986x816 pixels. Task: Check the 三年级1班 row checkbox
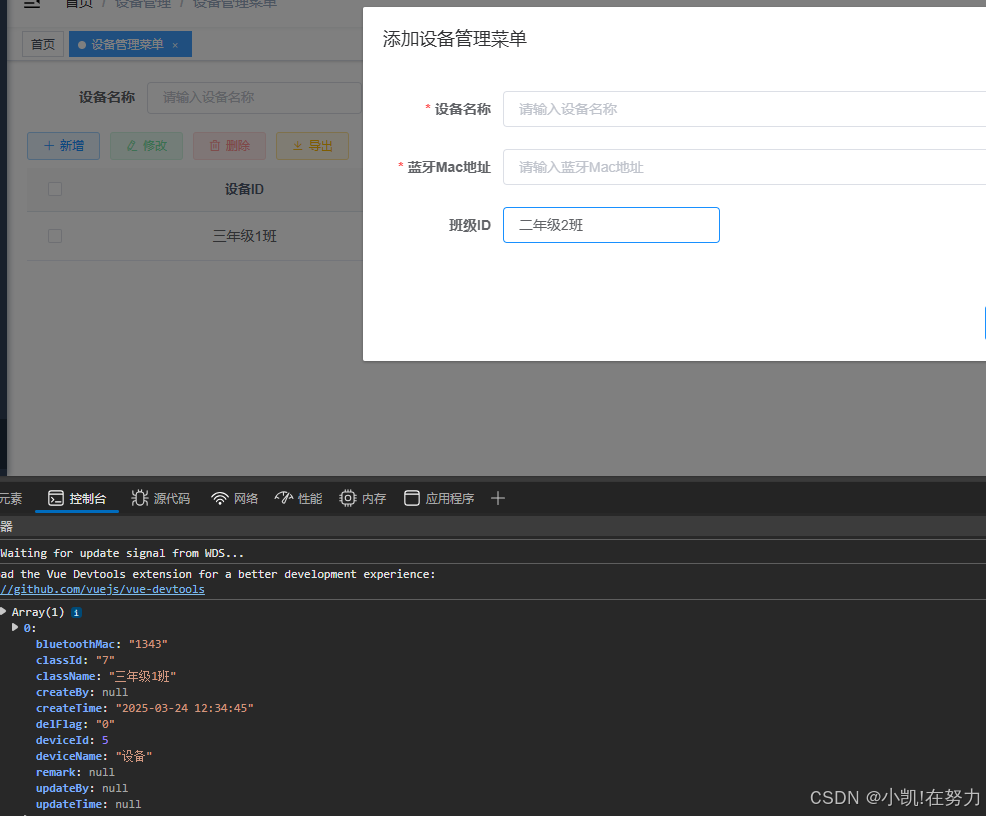(x=55, y=236)
